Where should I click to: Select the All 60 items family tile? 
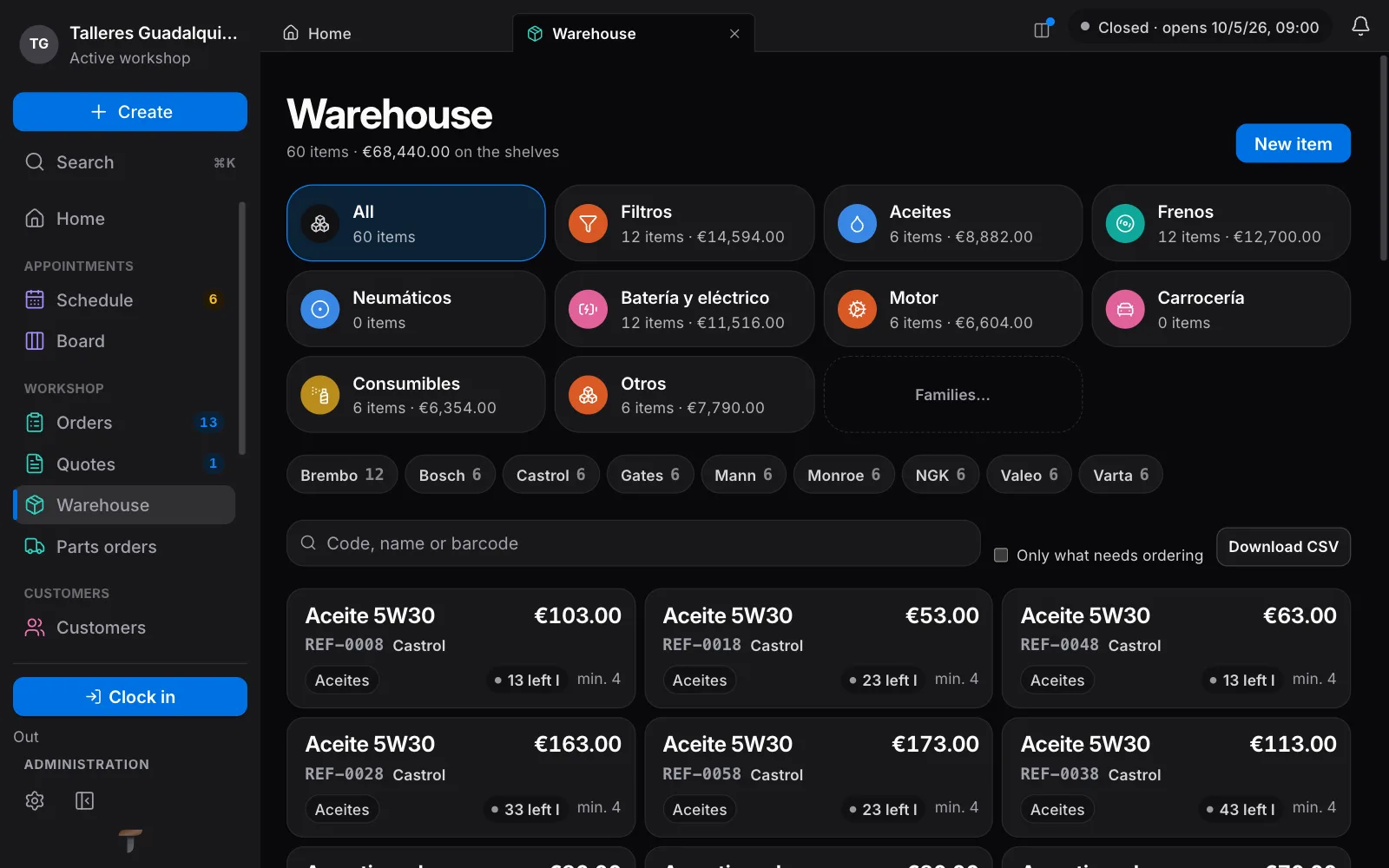click(x=416, y=223)
